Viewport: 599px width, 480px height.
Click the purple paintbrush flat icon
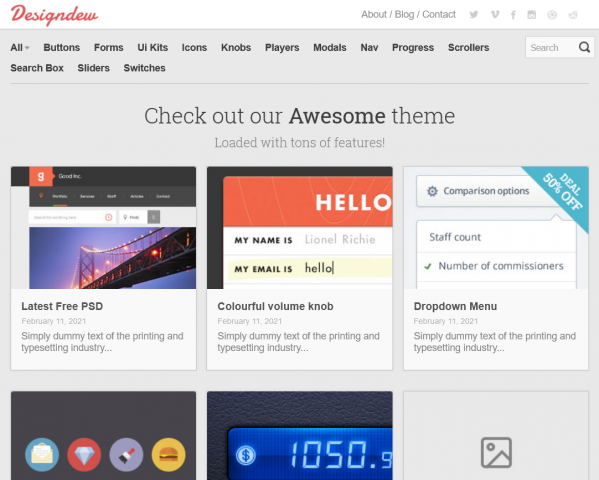(126, 455)
